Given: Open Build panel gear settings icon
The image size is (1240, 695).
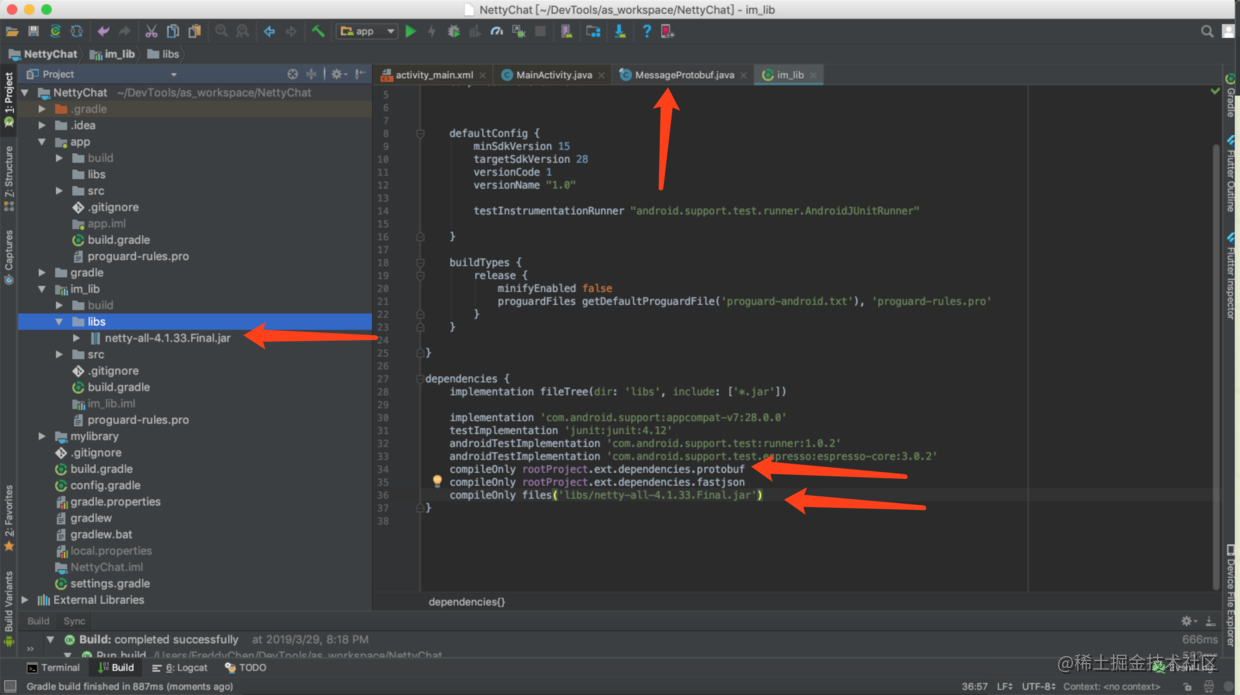Looking at the screenshot, I should click(x=1188, y=621).
